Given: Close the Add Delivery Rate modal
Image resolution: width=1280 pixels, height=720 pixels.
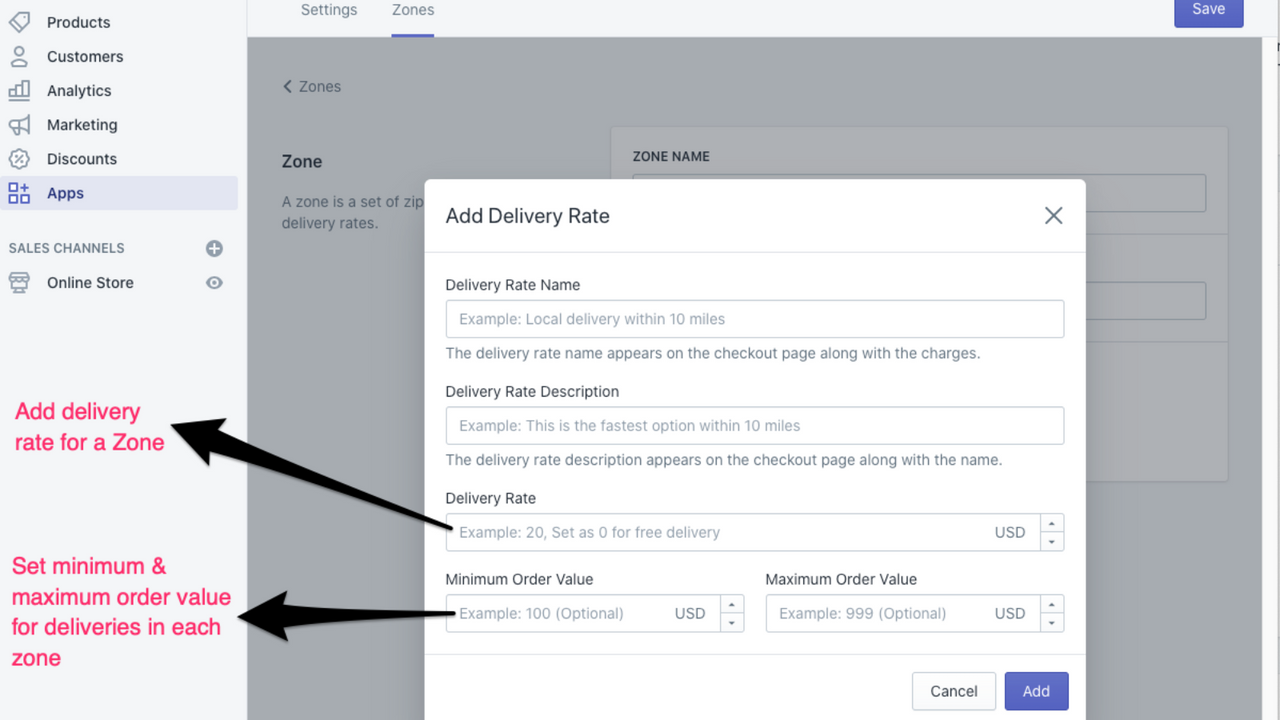Looking at the screenshot, I should pyautogui.click(x=1053, y=215).
